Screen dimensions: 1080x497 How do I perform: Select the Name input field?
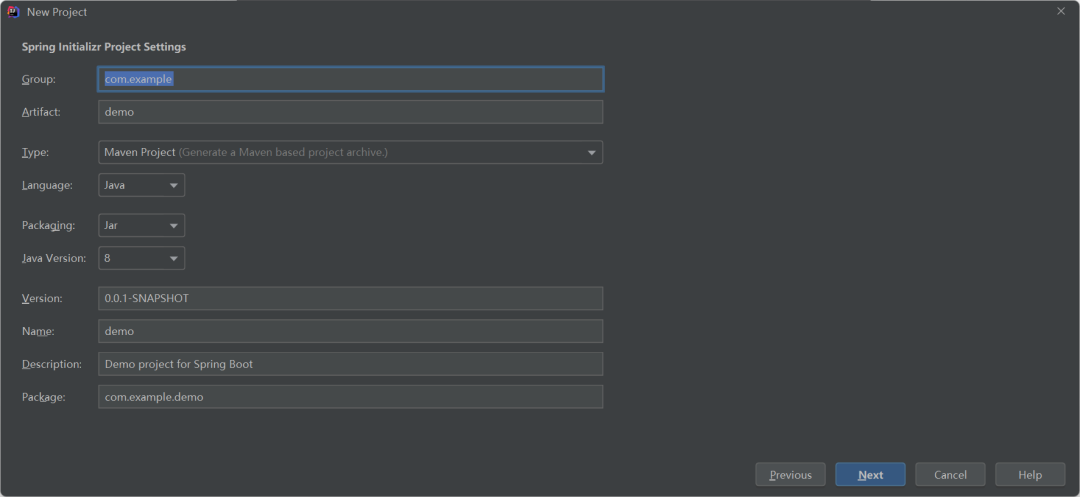(350, 331)
